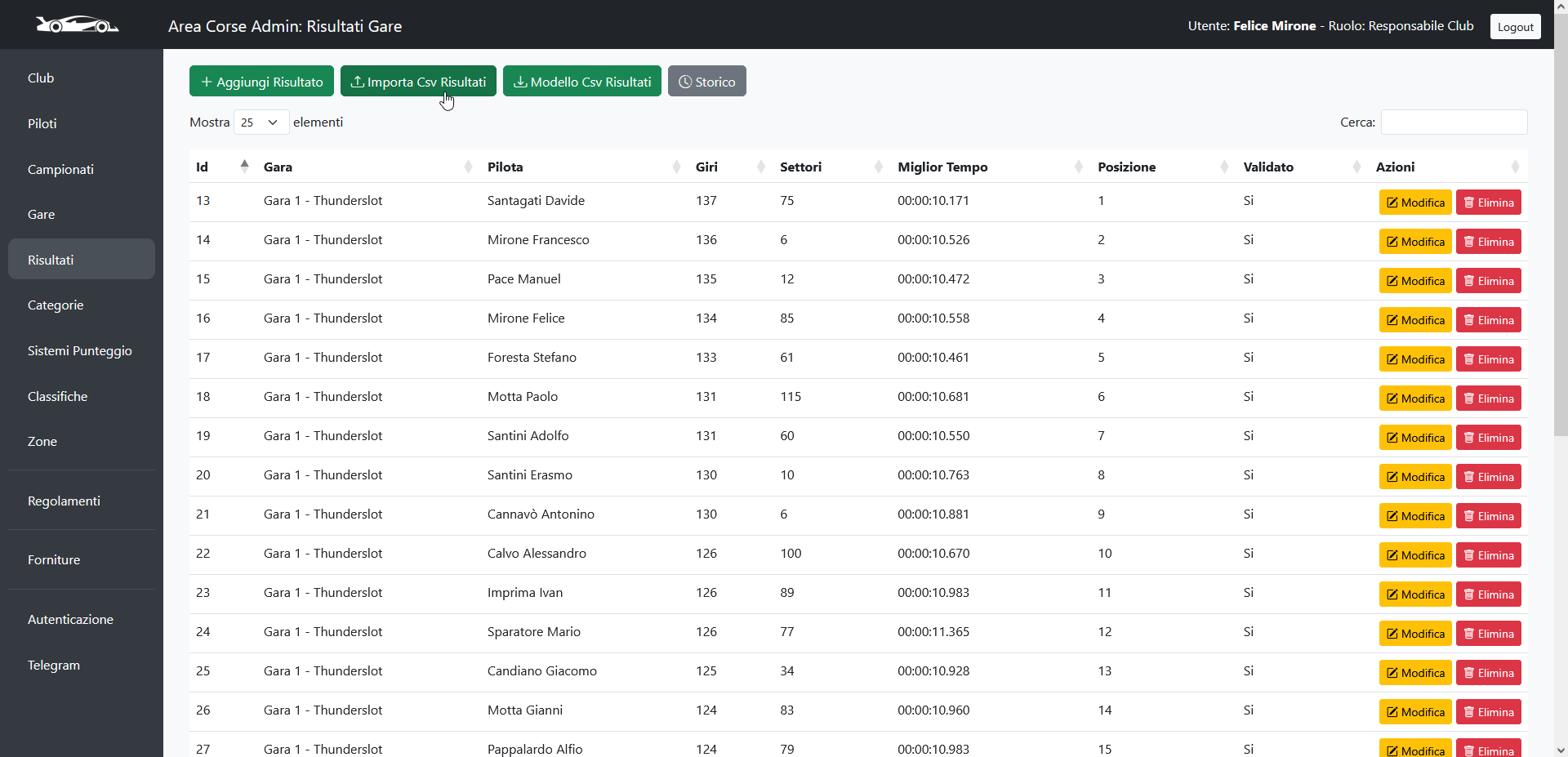Navigate to Sistemi Punteggio menu item
This screenshot has height=757, width=1568.
(x=79, y=350)
